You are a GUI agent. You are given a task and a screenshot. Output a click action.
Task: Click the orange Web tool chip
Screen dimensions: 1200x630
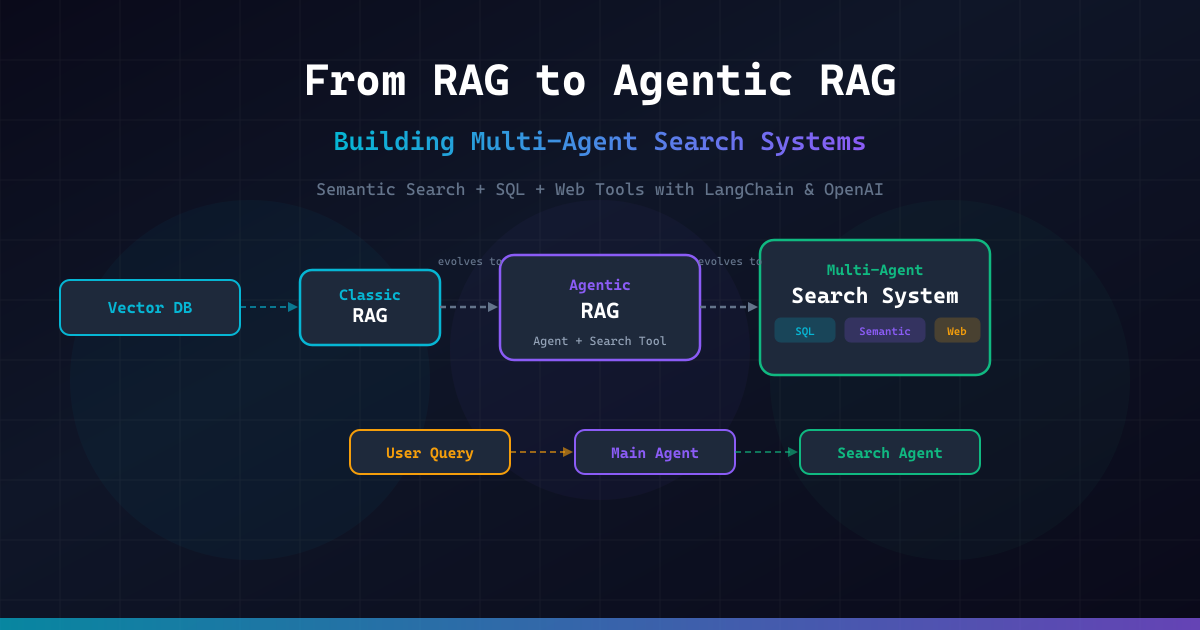click(x=956, y=331)
